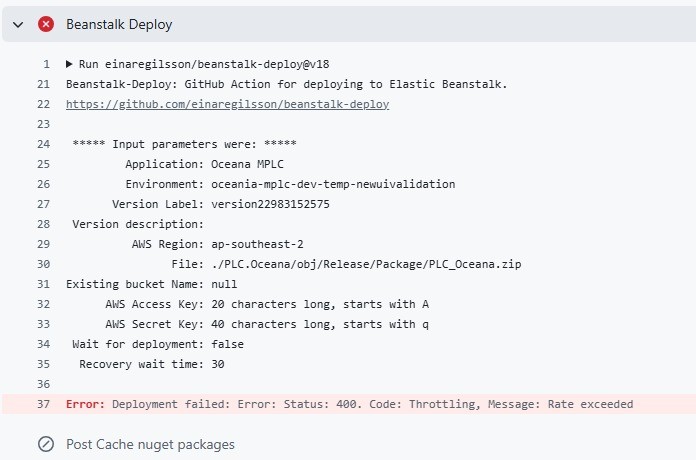This screenshot has width=696, height=460.
Task: Click line number 26 for Environment
Action: [44, 184]
